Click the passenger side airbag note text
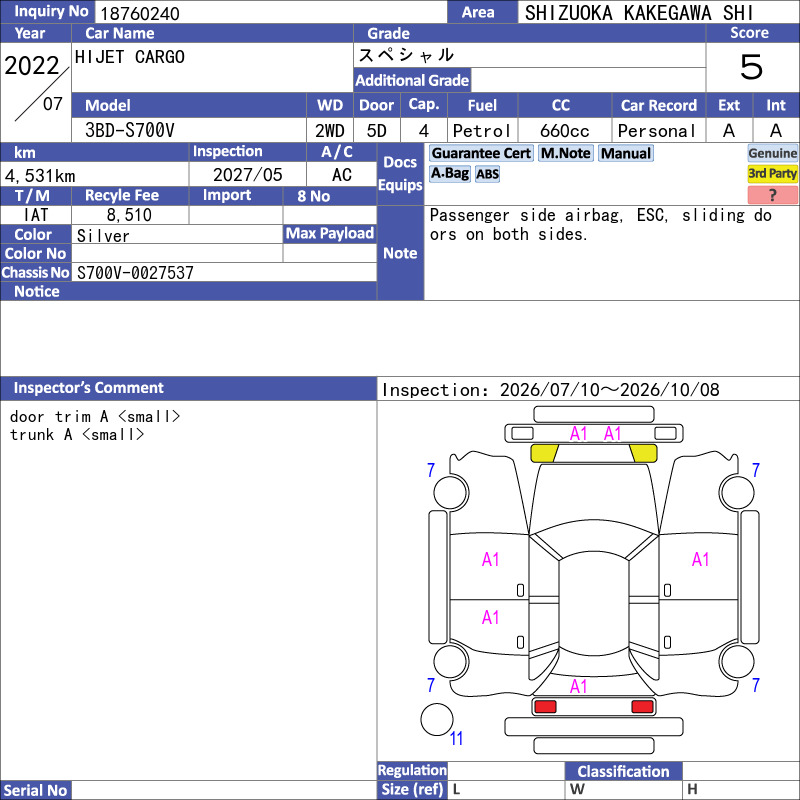This screenshot has height=800, width=800. (601, 224)
